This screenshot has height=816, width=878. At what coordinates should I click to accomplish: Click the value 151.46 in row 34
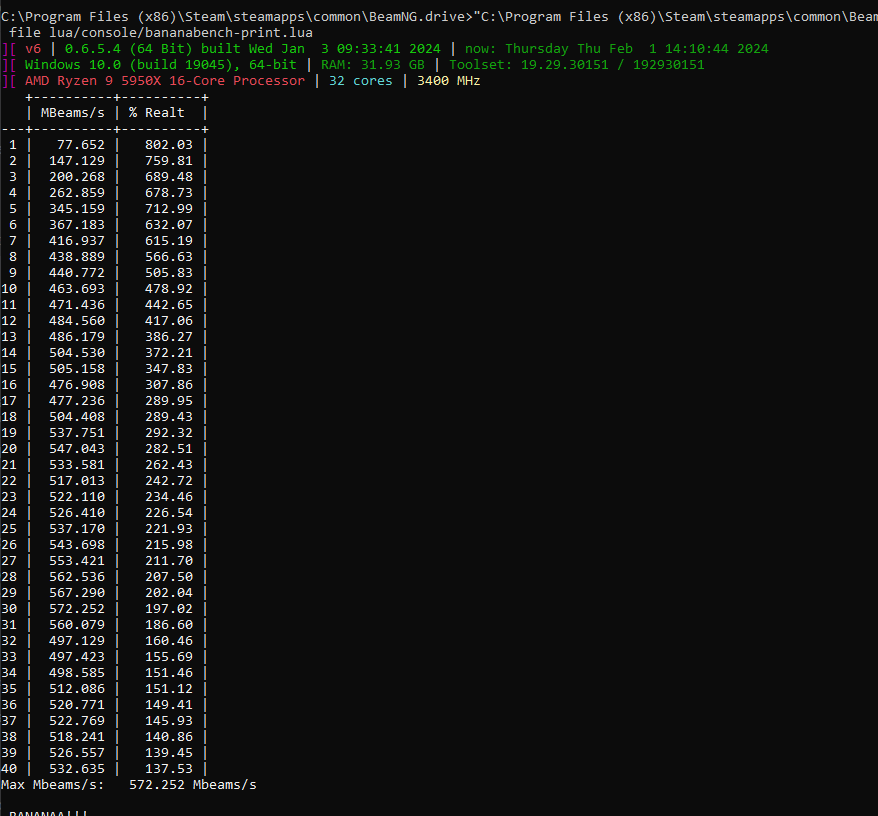pos(169,673)
